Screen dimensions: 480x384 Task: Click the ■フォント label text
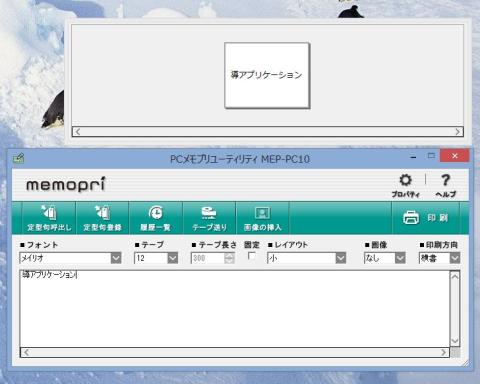click(x=39, y=245)
